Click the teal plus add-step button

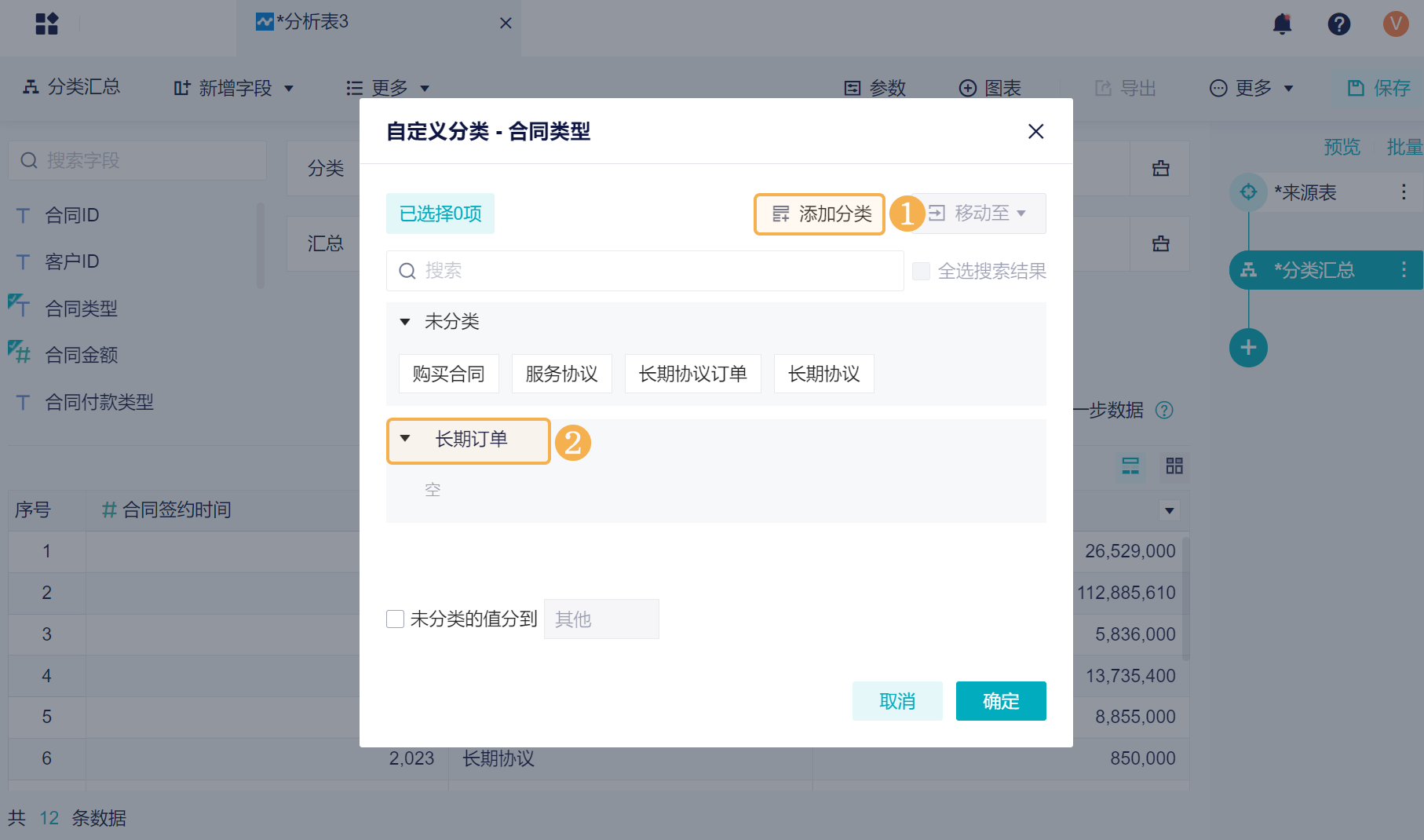pos(1248,348)
